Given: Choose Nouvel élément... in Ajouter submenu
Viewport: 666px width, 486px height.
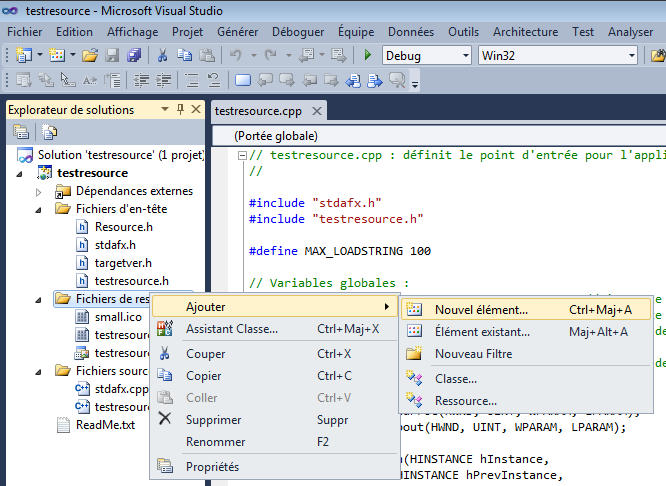Looking at the screenshot, I should coord(525,310).
